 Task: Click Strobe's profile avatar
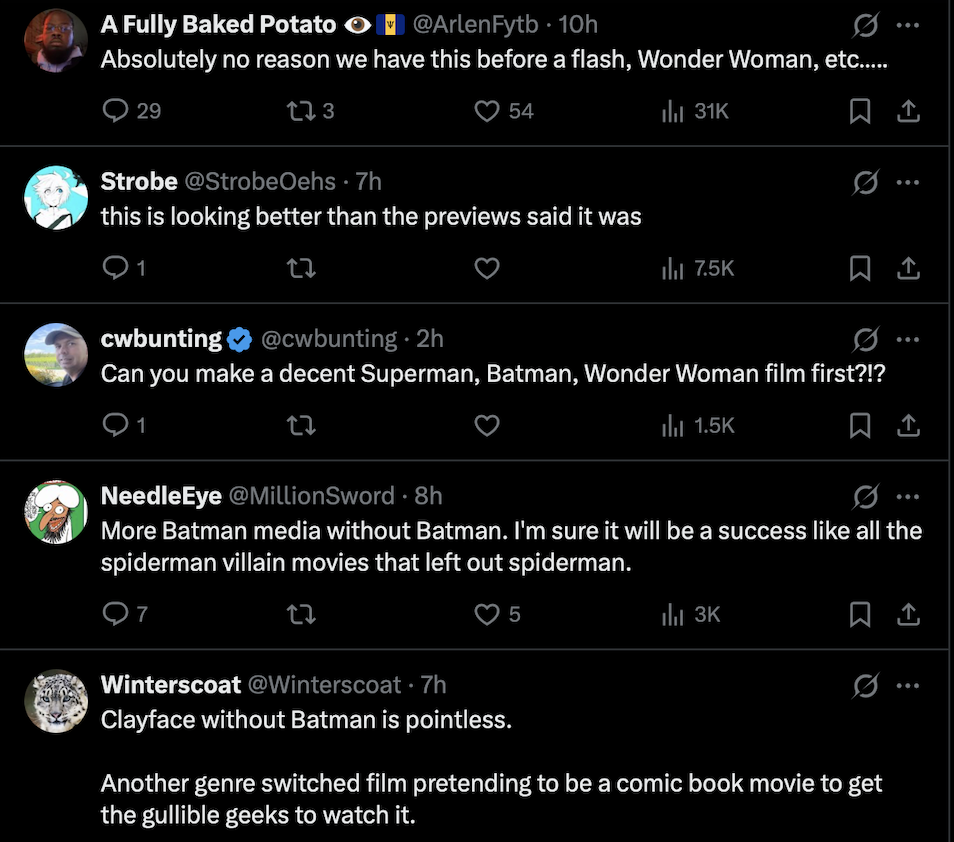tap(56, 197)
